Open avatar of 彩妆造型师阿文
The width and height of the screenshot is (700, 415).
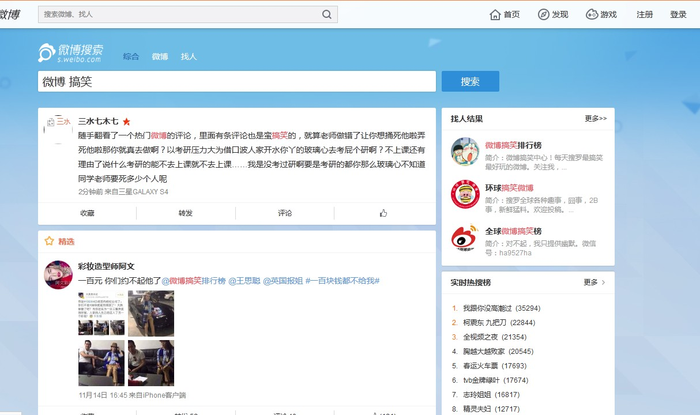click(58, 275)
